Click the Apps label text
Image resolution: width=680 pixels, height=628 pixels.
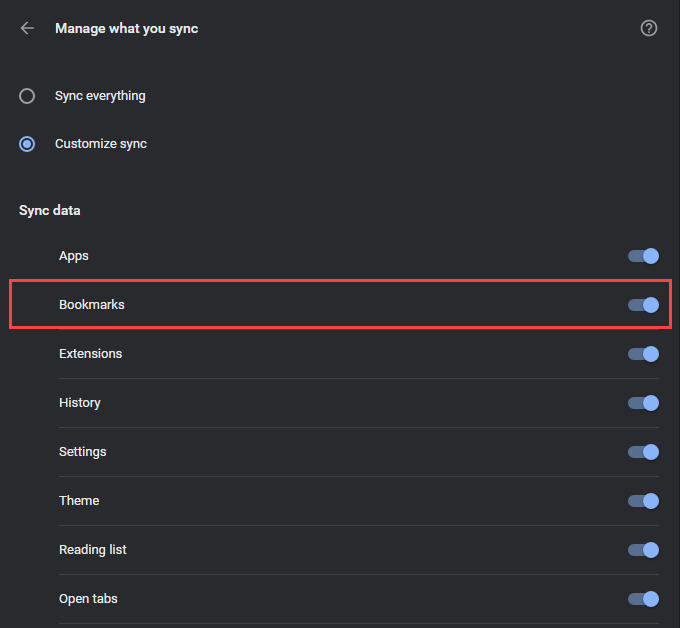[74, 256]
